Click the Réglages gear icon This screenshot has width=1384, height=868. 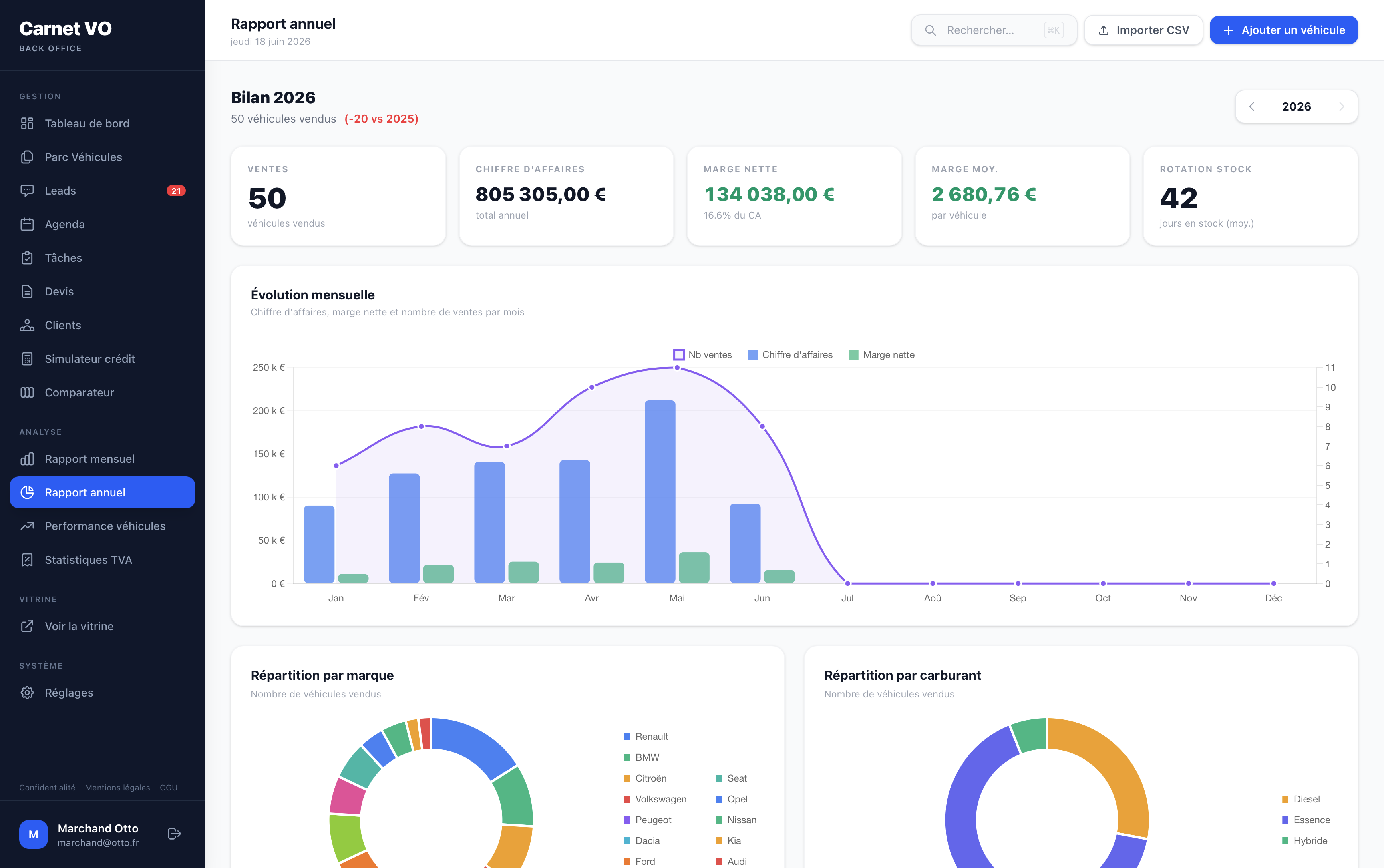point(27,693)
